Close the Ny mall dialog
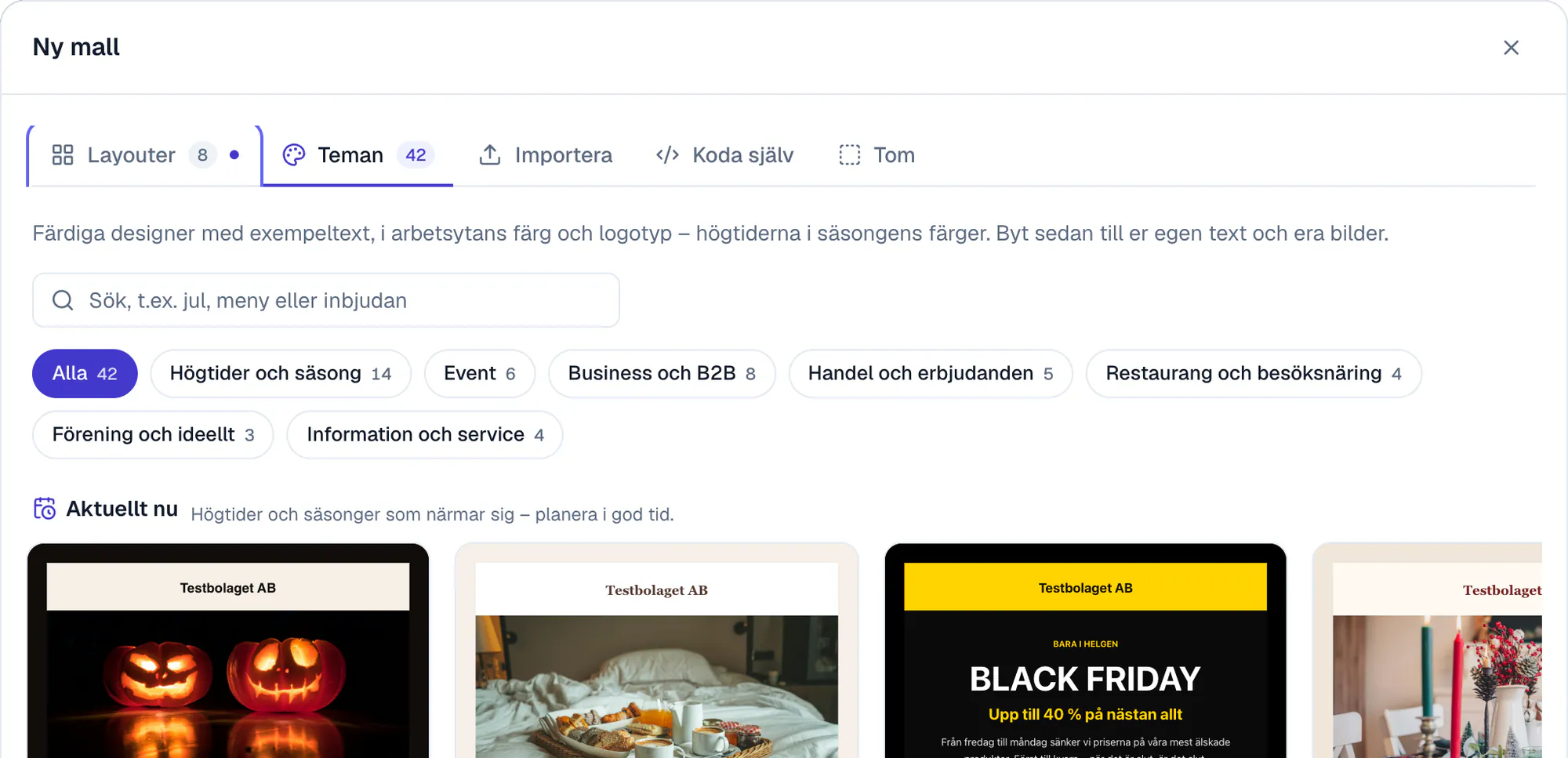Image resolution: width=1568 pixels, height=758 pixels. 1511,48
